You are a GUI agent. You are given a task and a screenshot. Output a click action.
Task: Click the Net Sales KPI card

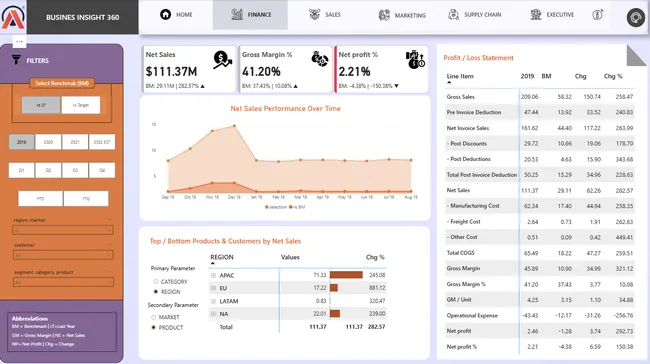[x=189, y=69]
